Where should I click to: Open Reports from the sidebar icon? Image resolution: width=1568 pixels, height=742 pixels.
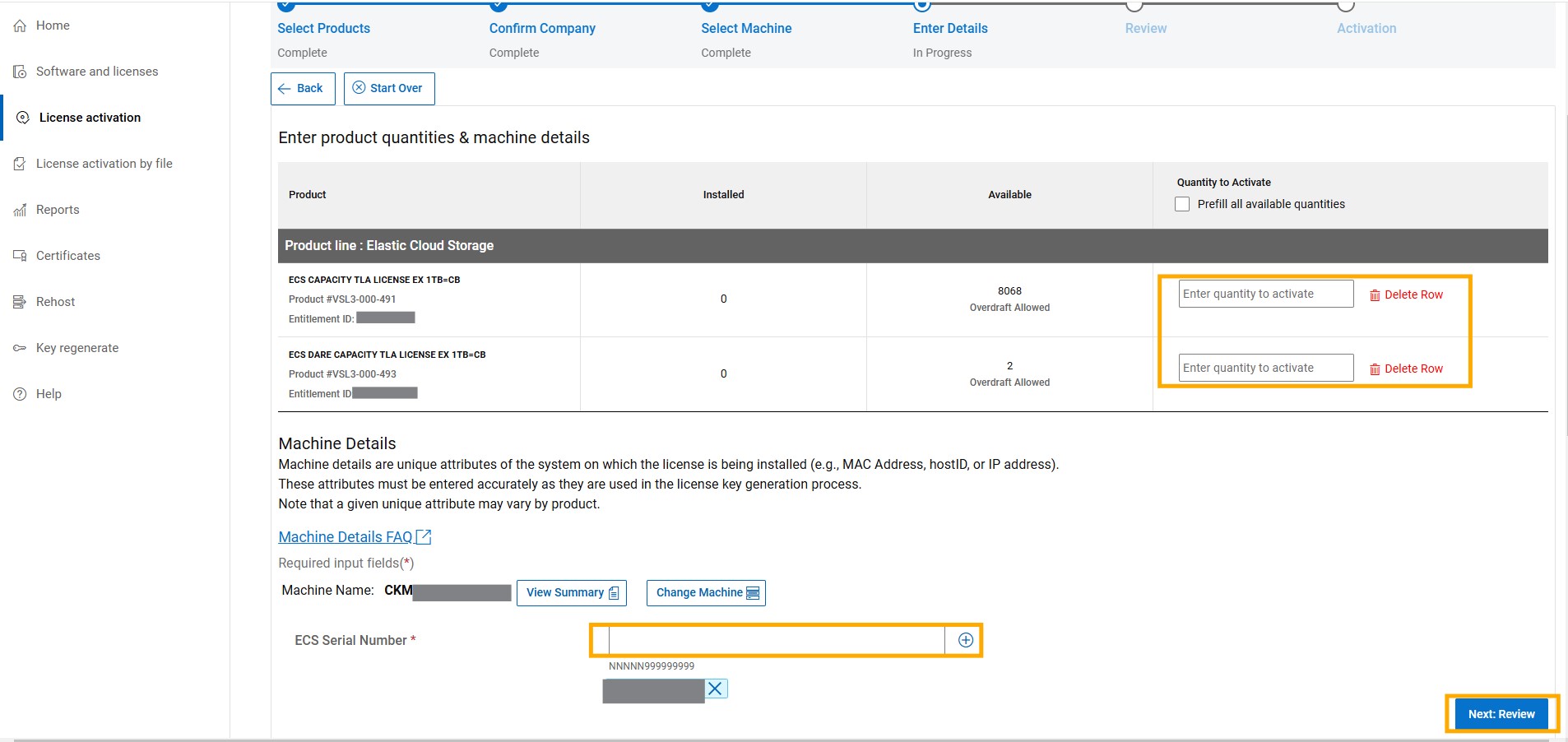click(20, 210)
